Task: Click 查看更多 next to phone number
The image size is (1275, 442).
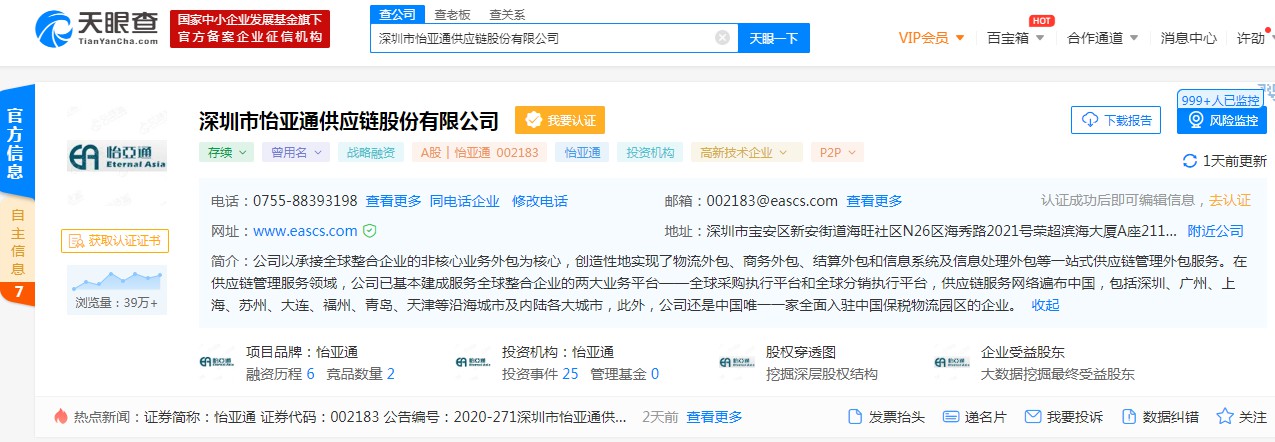Action: 394,201
